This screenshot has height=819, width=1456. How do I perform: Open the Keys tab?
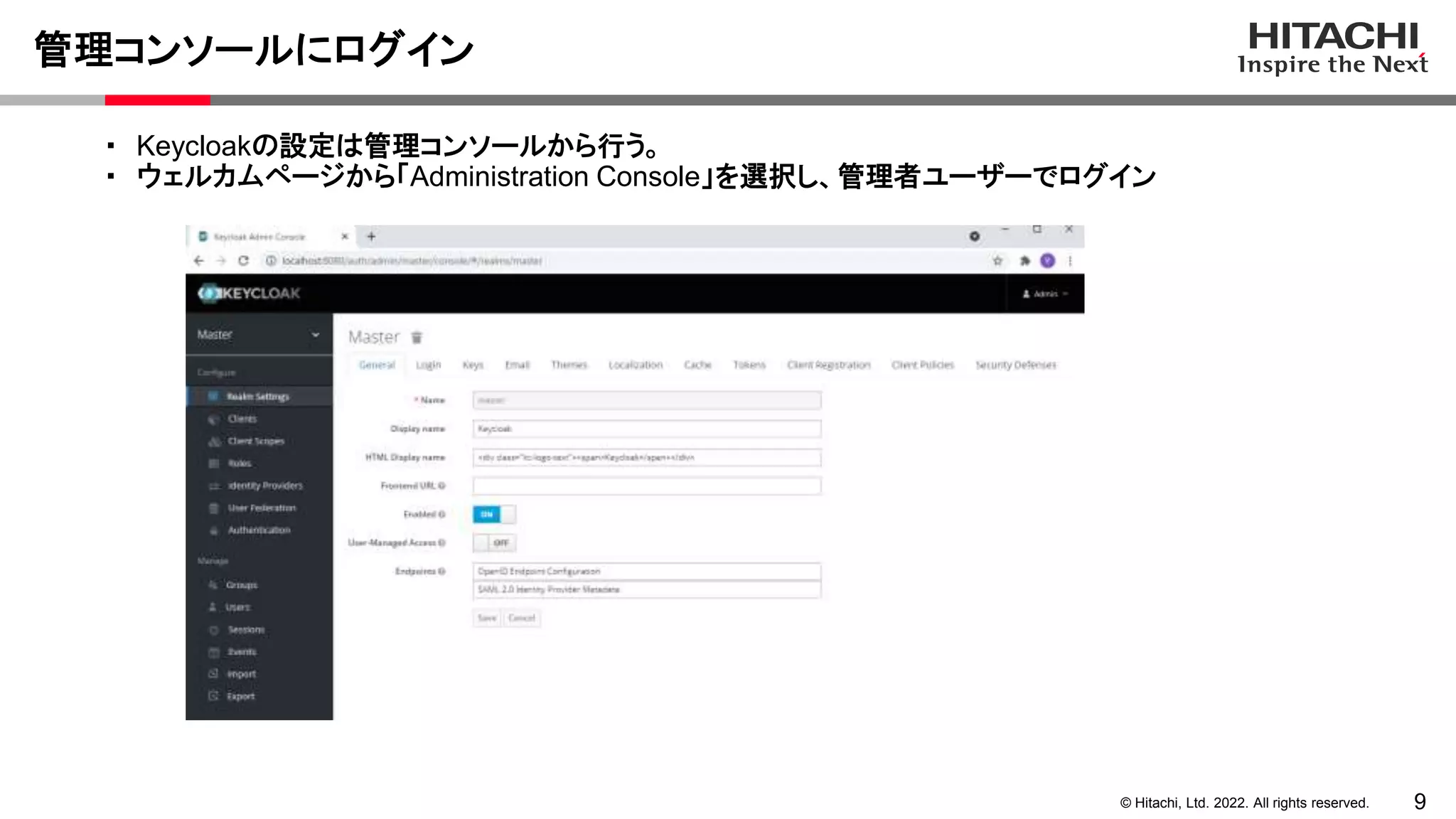click(473, 365)
